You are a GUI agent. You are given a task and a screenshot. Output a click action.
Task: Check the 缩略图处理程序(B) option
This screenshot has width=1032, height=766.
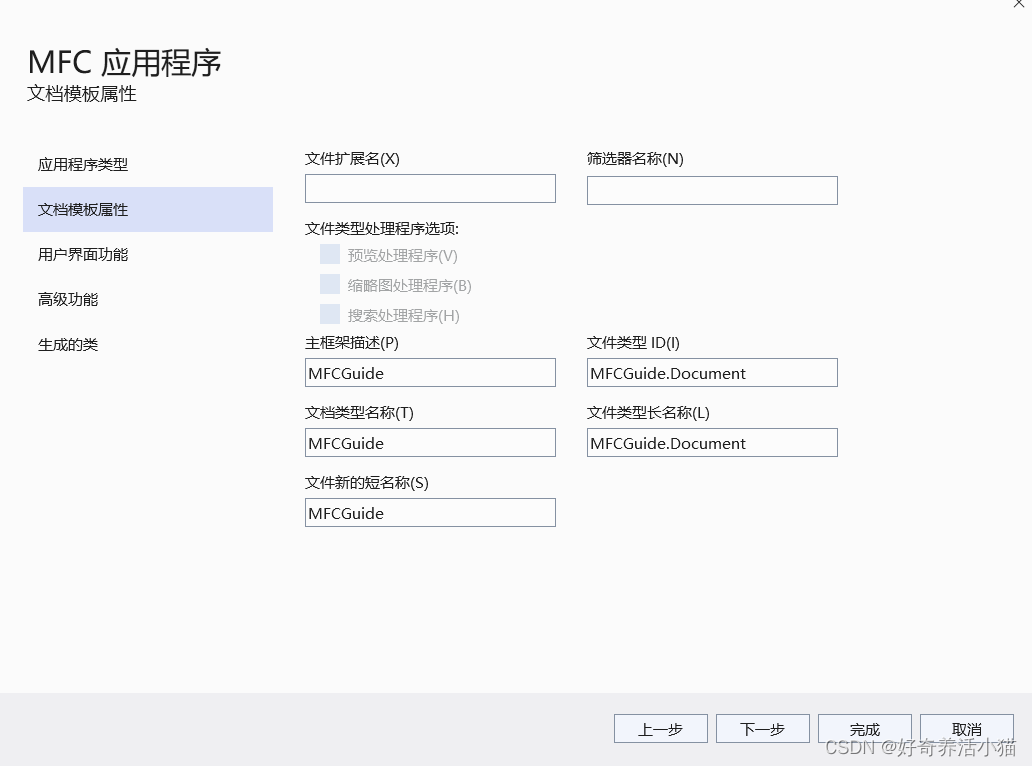[x=330, y=285]
